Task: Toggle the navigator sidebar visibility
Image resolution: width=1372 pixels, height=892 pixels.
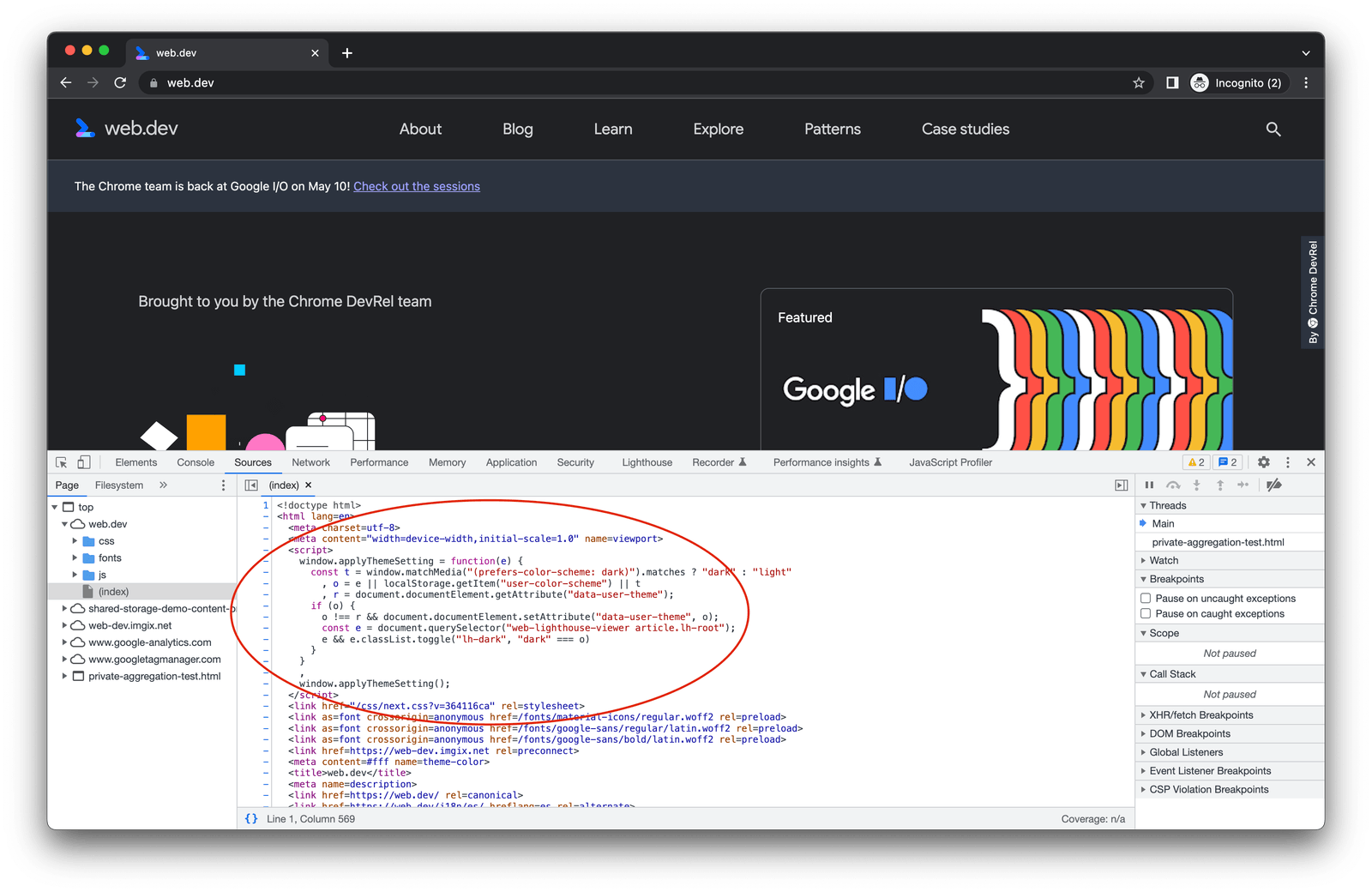Action: tap(250, 485)
